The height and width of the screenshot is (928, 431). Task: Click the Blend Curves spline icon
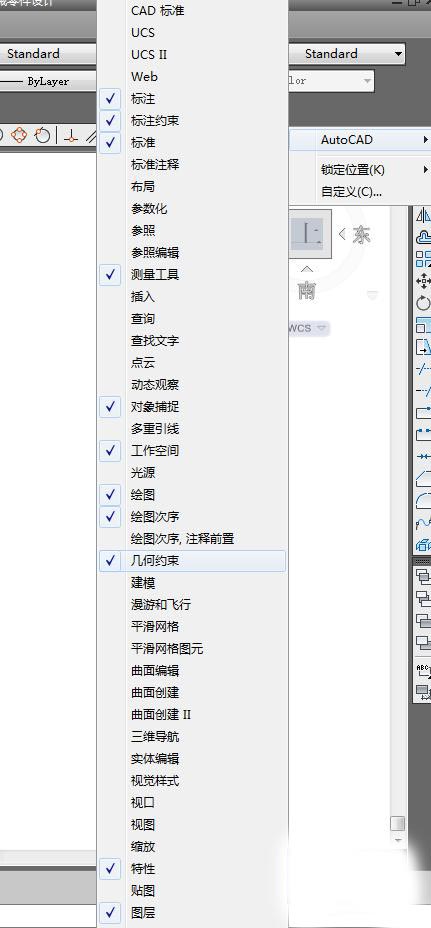(424, 522)
